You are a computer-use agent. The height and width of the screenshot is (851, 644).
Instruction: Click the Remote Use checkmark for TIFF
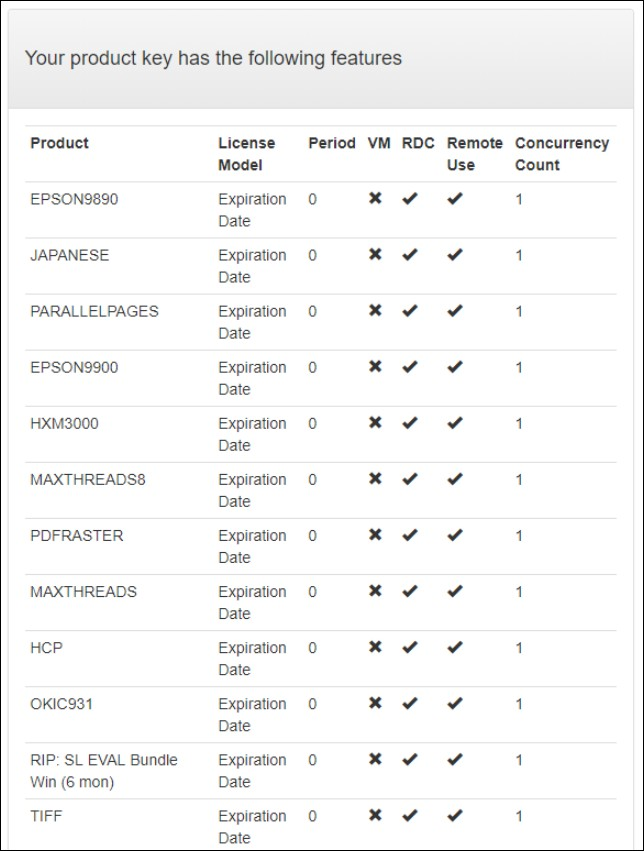455,815
